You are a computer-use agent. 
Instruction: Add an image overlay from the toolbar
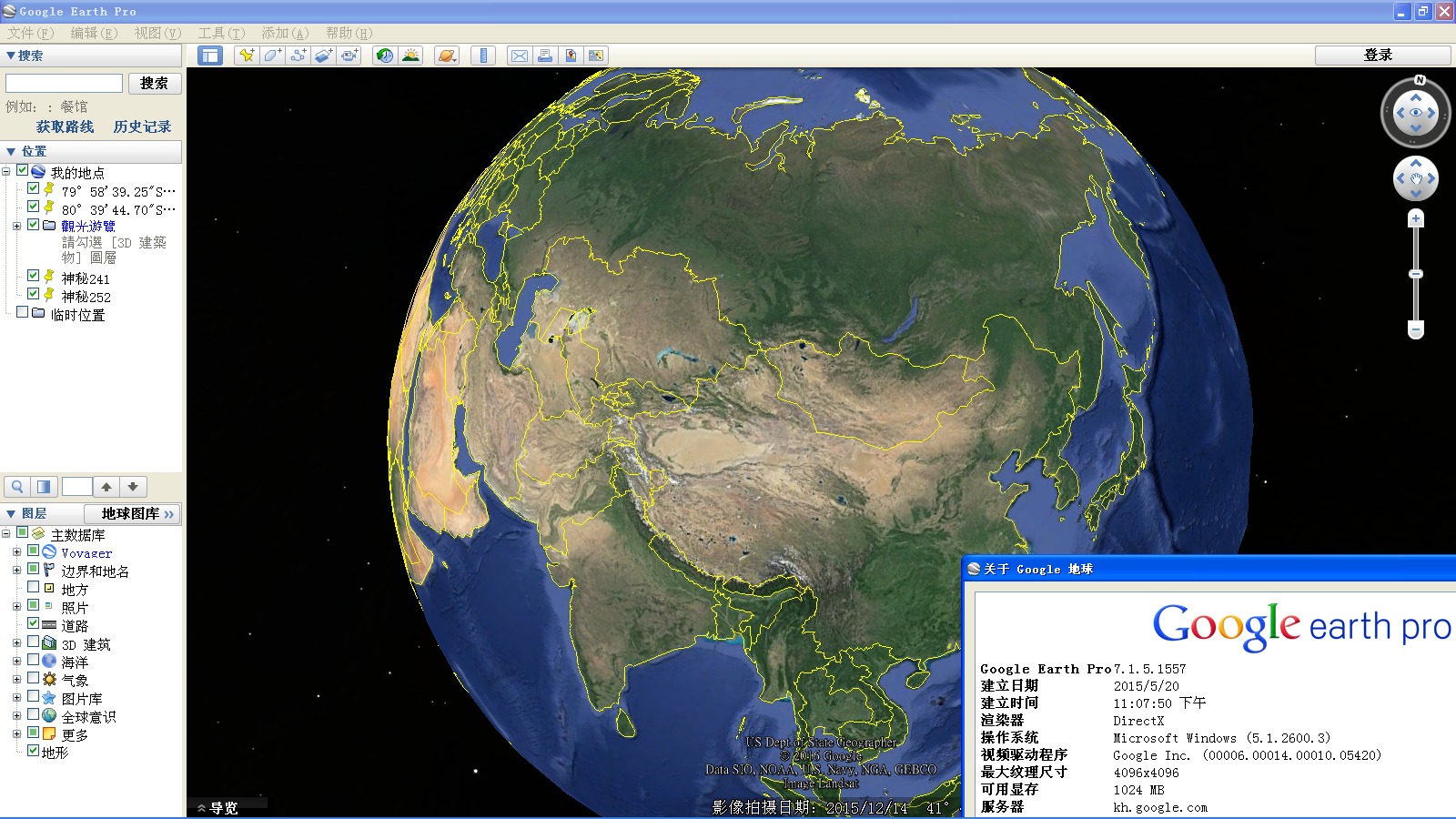click(x=323, y=56)
